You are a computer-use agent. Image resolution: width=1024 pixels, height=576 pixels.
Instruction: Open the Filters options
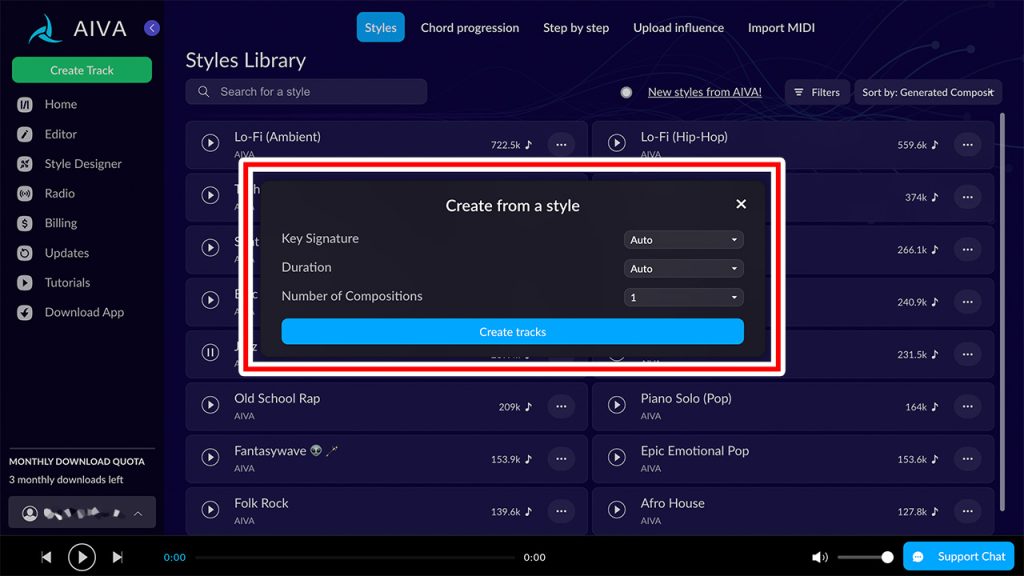tap(817, 92)
